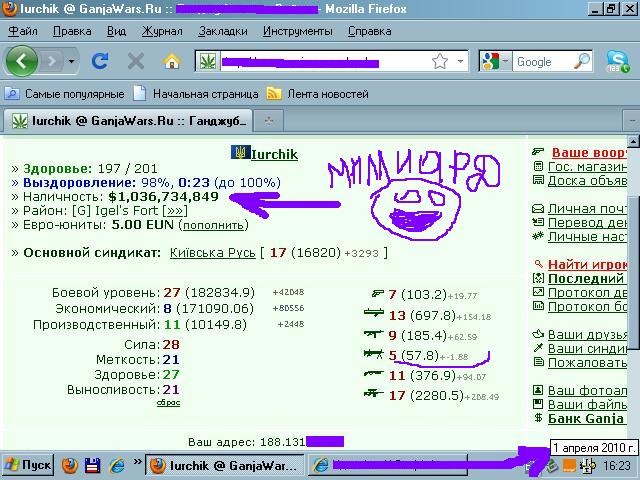Click the Пуск start button
This screenshot has height=480, width=640.
point(28,465)
